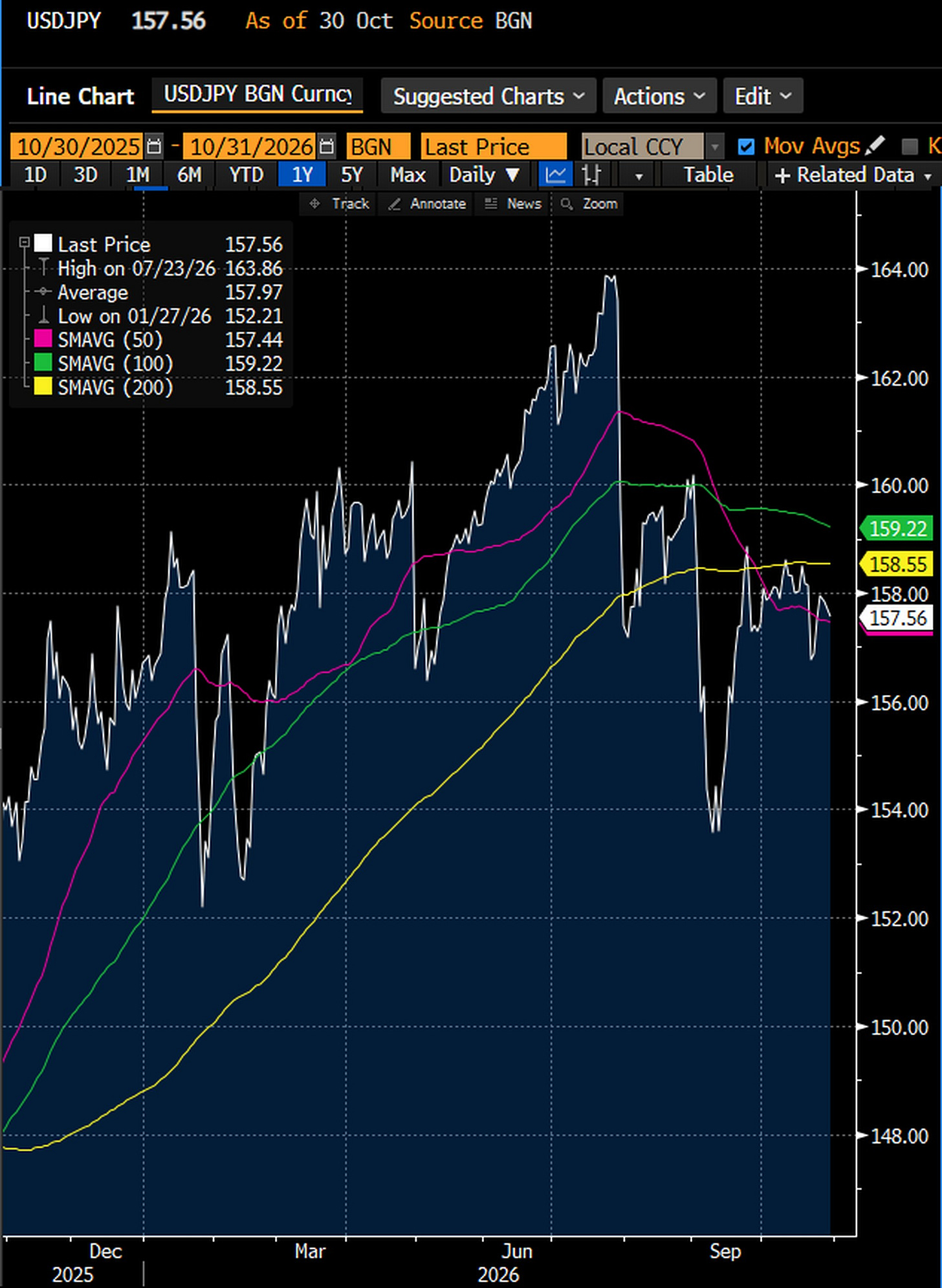Edit moving averages with pencil icon
942x1288 pixels.
[874, 146]
